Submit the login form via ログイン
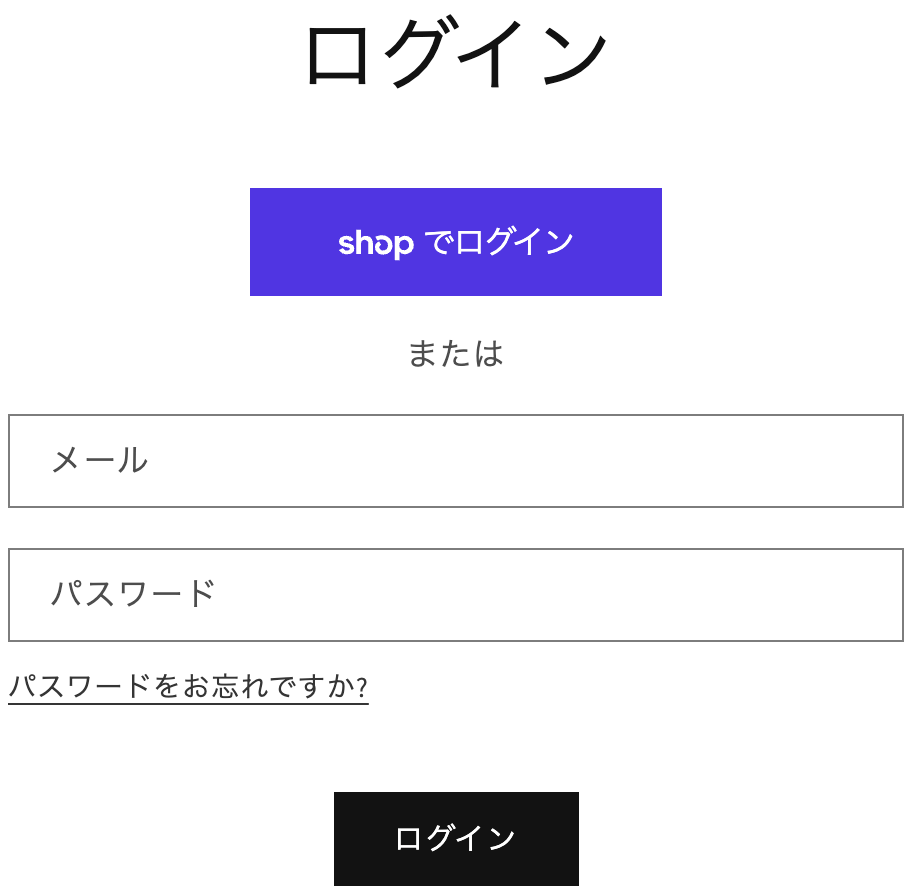The width and height of the screenshot is (910, 888). [x=455, y=837]
